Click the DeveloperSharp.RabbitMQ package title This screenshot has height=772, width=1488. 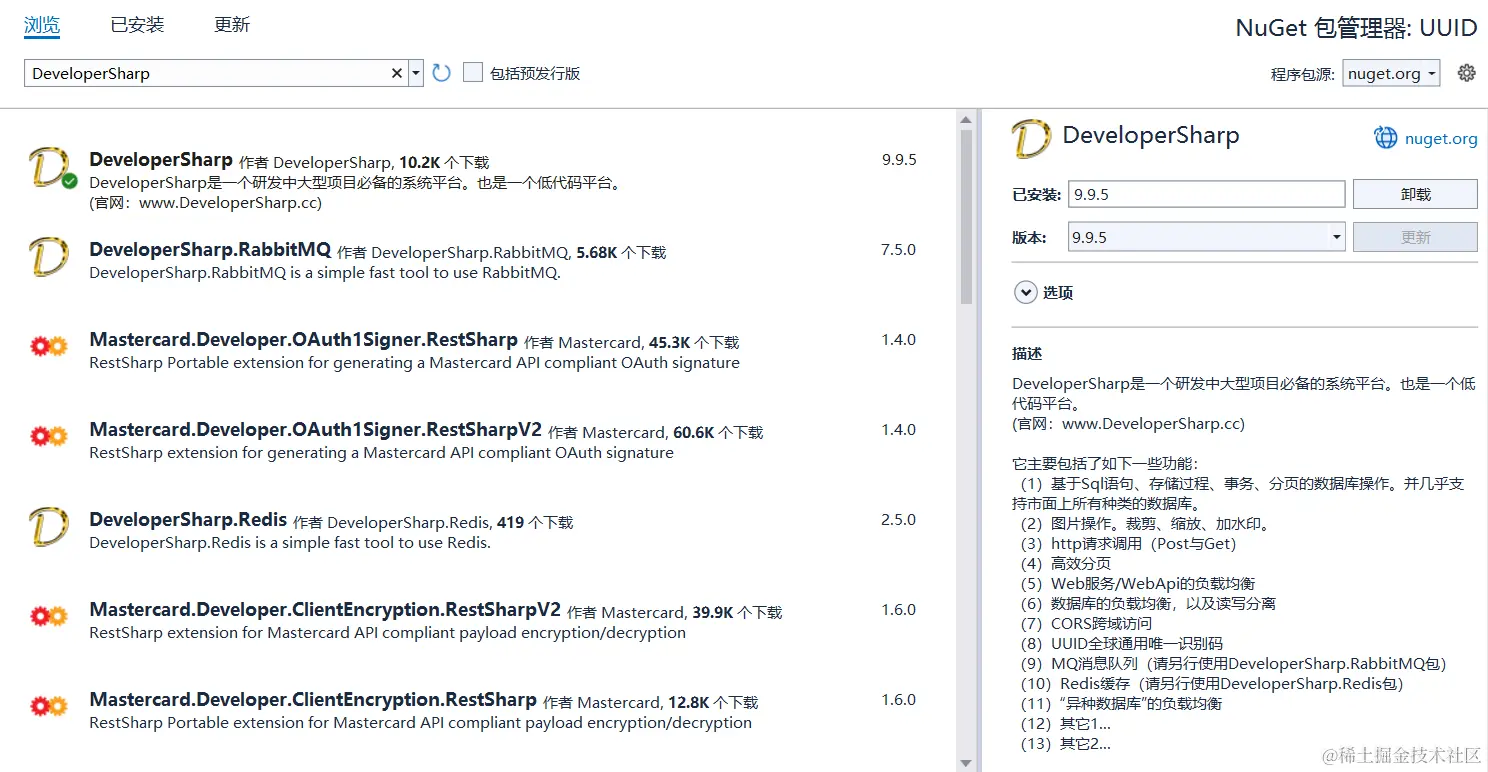[210, 250]
